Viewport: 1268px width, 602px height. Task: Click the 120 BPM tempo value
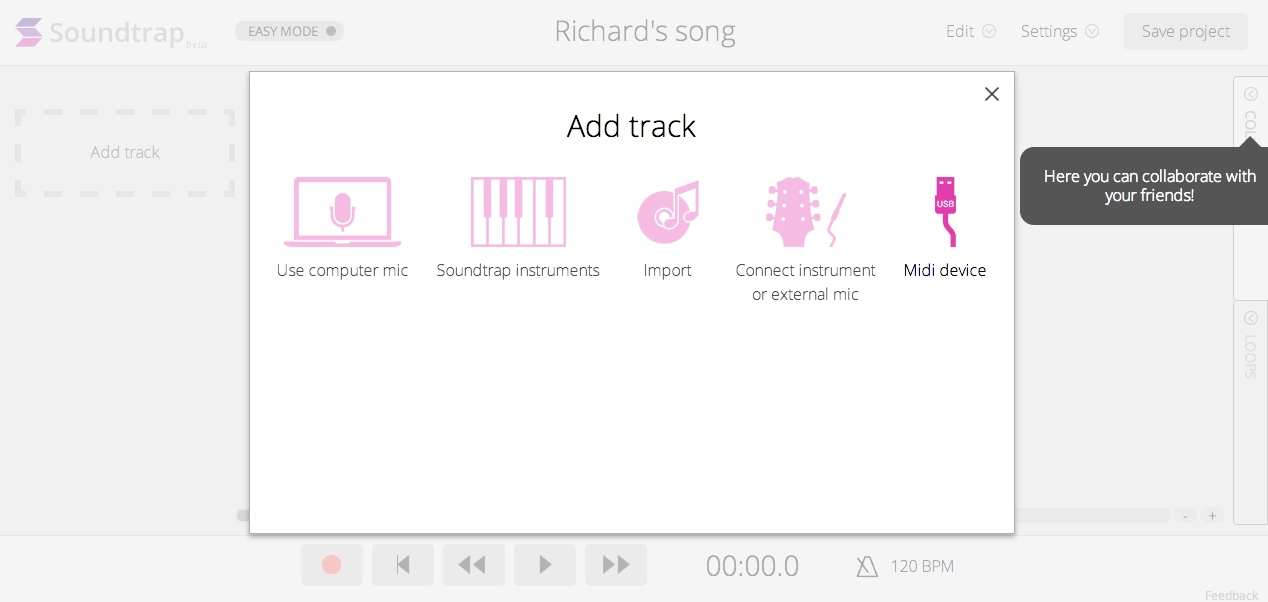[x=922, y=567]
